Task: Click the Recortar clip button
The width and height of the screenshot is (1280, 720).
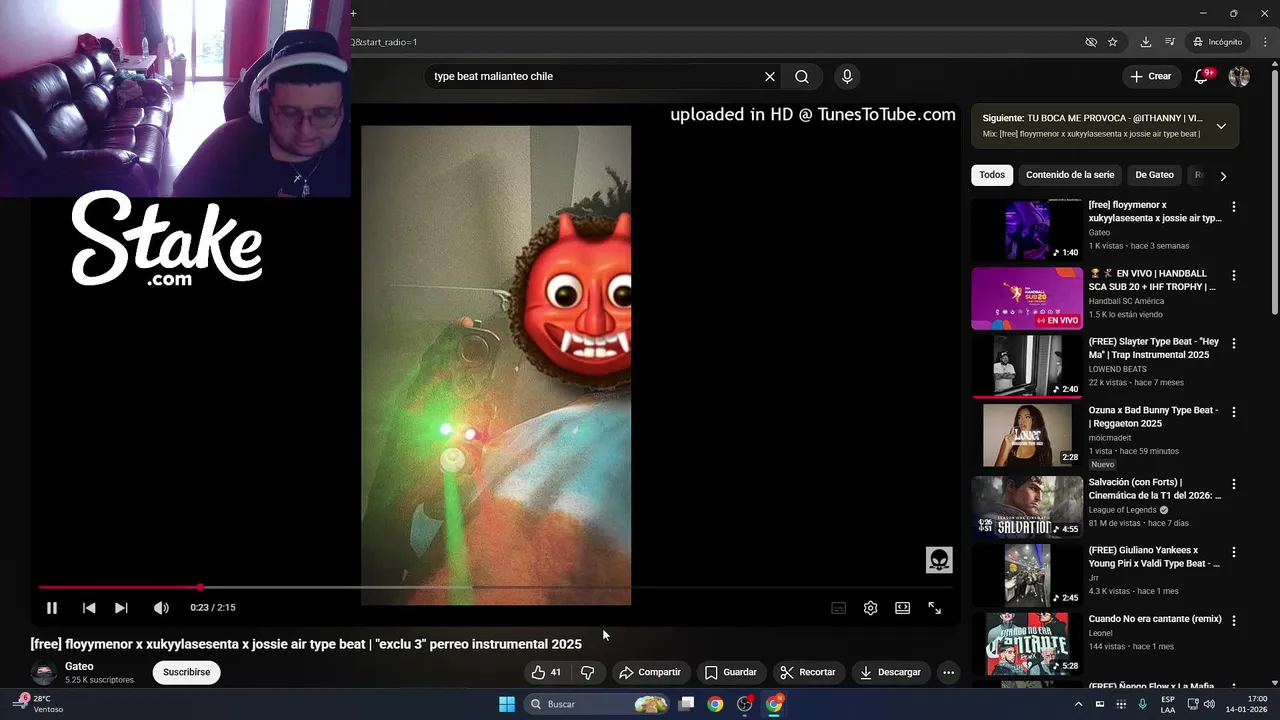Action: tap(807, 672)
